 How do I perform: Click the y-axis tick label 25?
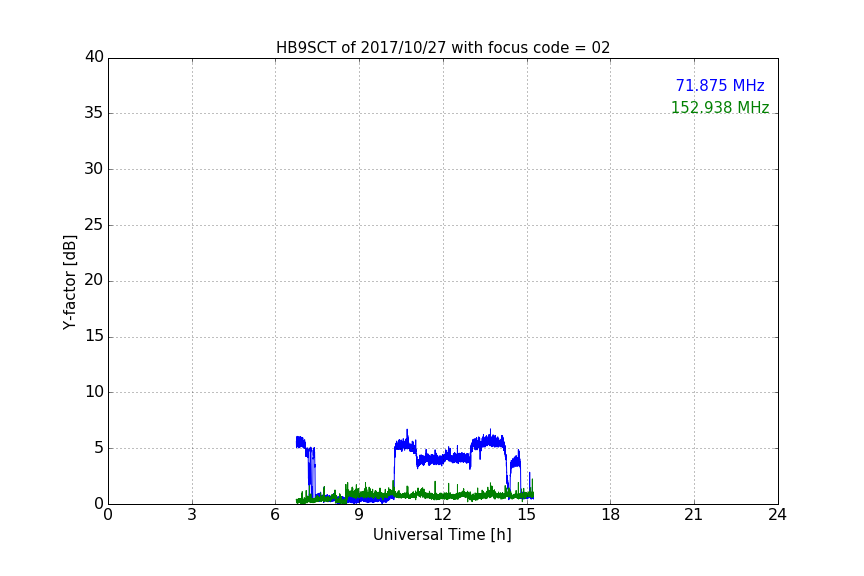94,224
